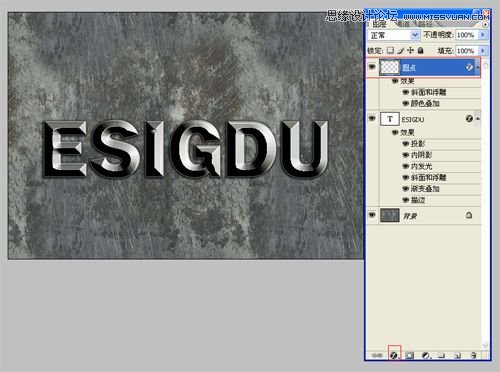Switch to the 路径 tab

point(426,24)
